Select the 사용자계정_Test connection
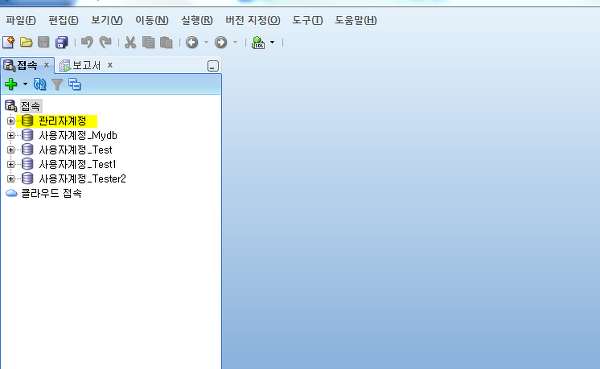Screen dimensions: 600x369 (x=75, y=150)
